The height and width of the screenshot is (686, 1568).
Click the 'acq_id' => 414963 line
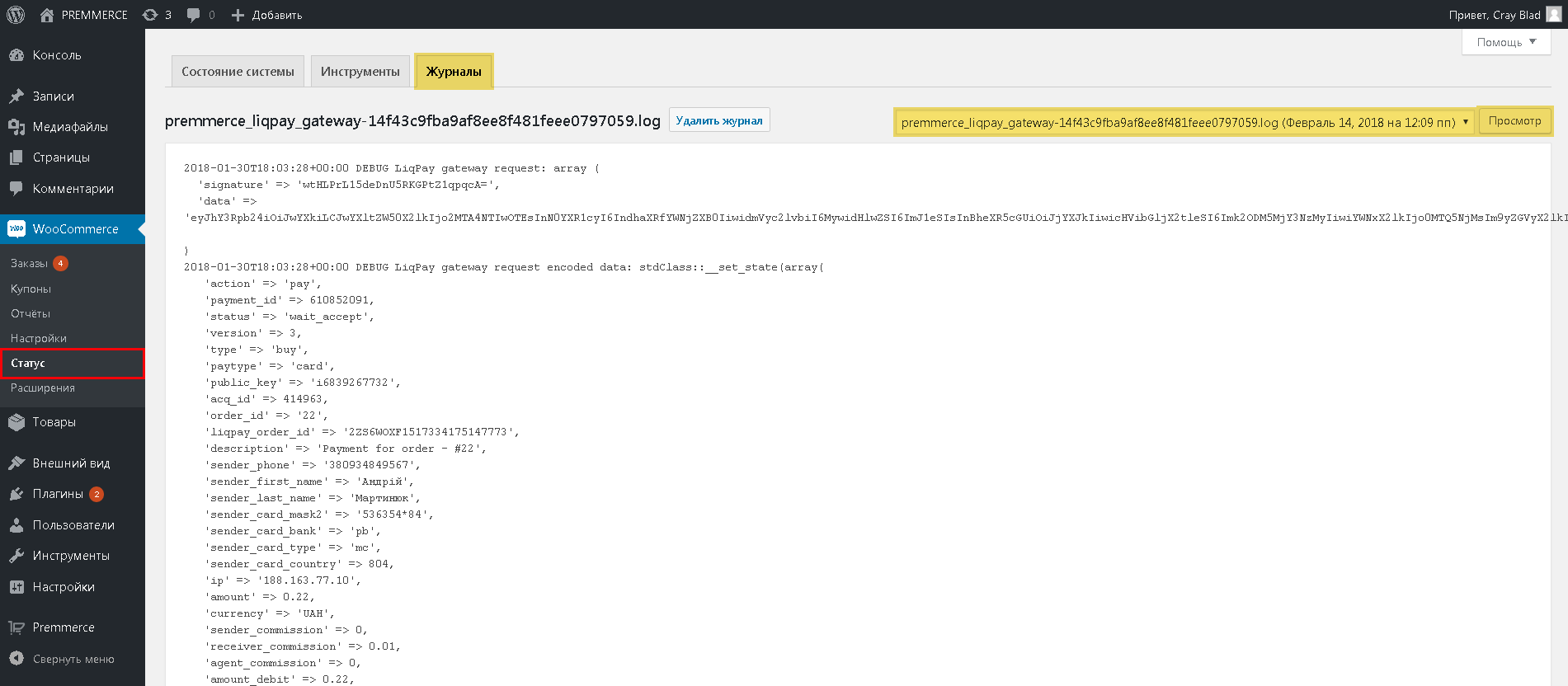pyautogui.click(x=266, y=399)
